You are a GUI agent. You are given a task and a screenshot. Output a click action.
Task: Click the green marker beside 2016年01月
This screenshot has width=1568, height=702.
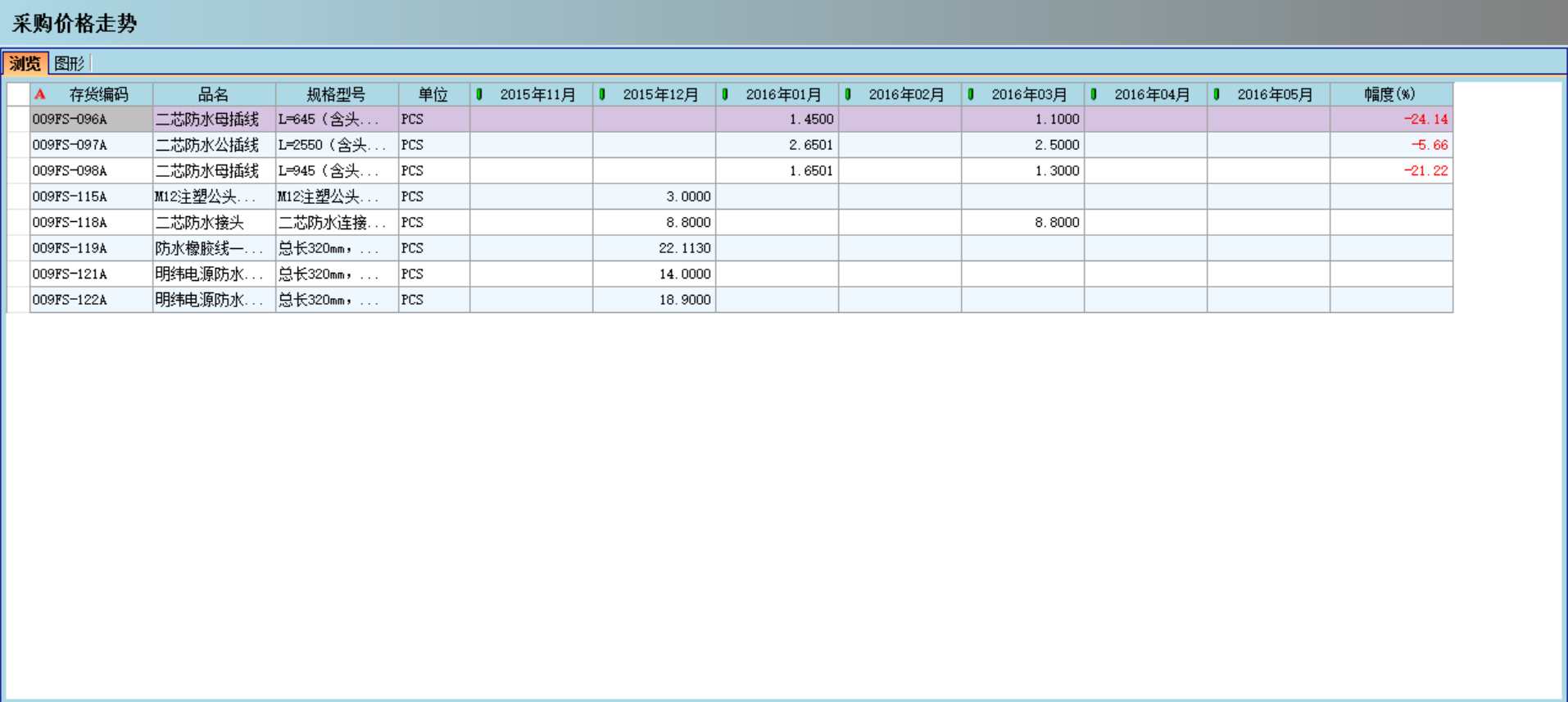pos(725,94)
